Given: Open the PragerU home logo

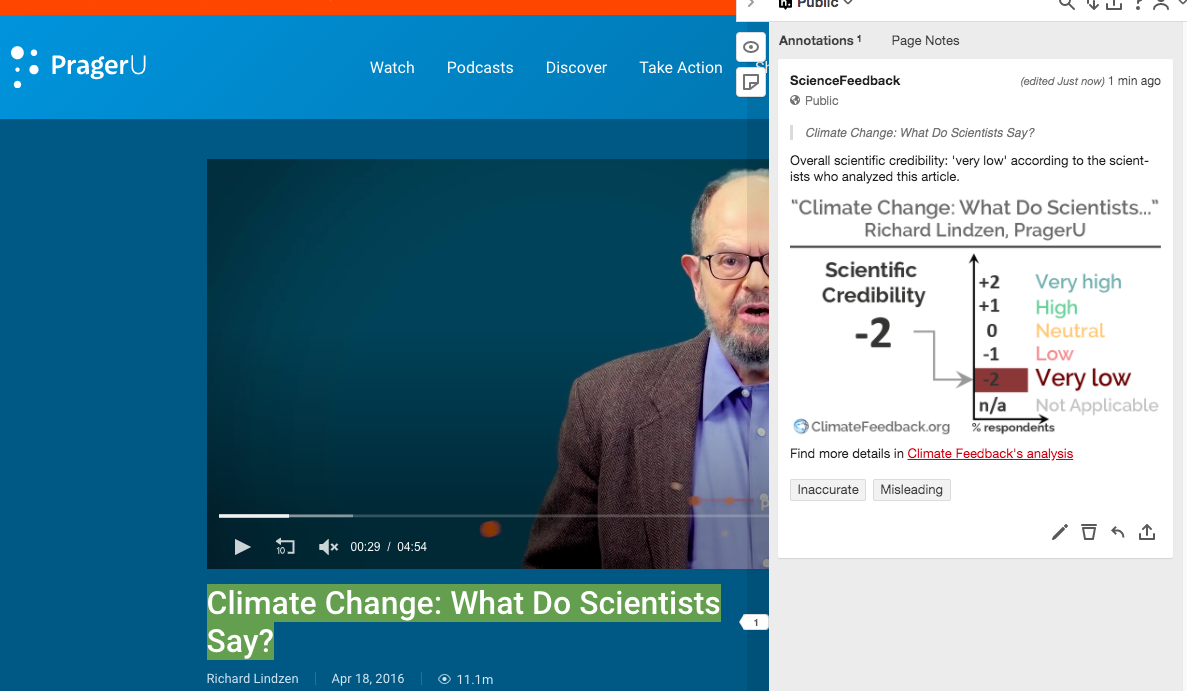Looking at the screenshot, I should pos(78,67).
